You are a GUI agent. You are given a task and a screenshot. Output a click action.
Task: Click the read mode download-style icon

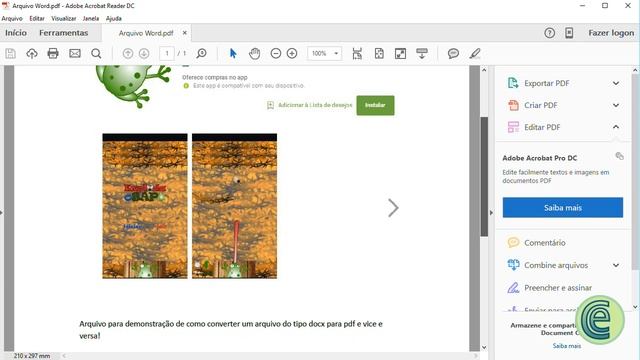pos(422,53)
